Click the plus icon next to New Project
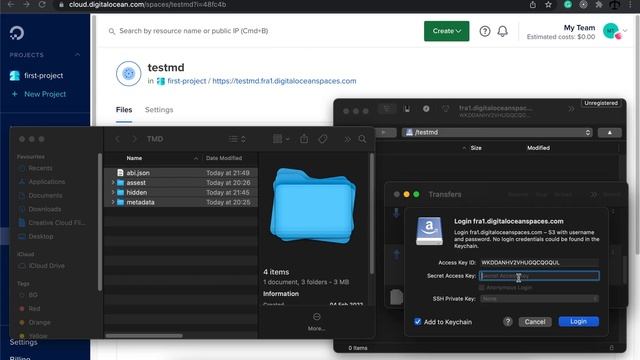 pyautogui.click(x=15, y=94)
